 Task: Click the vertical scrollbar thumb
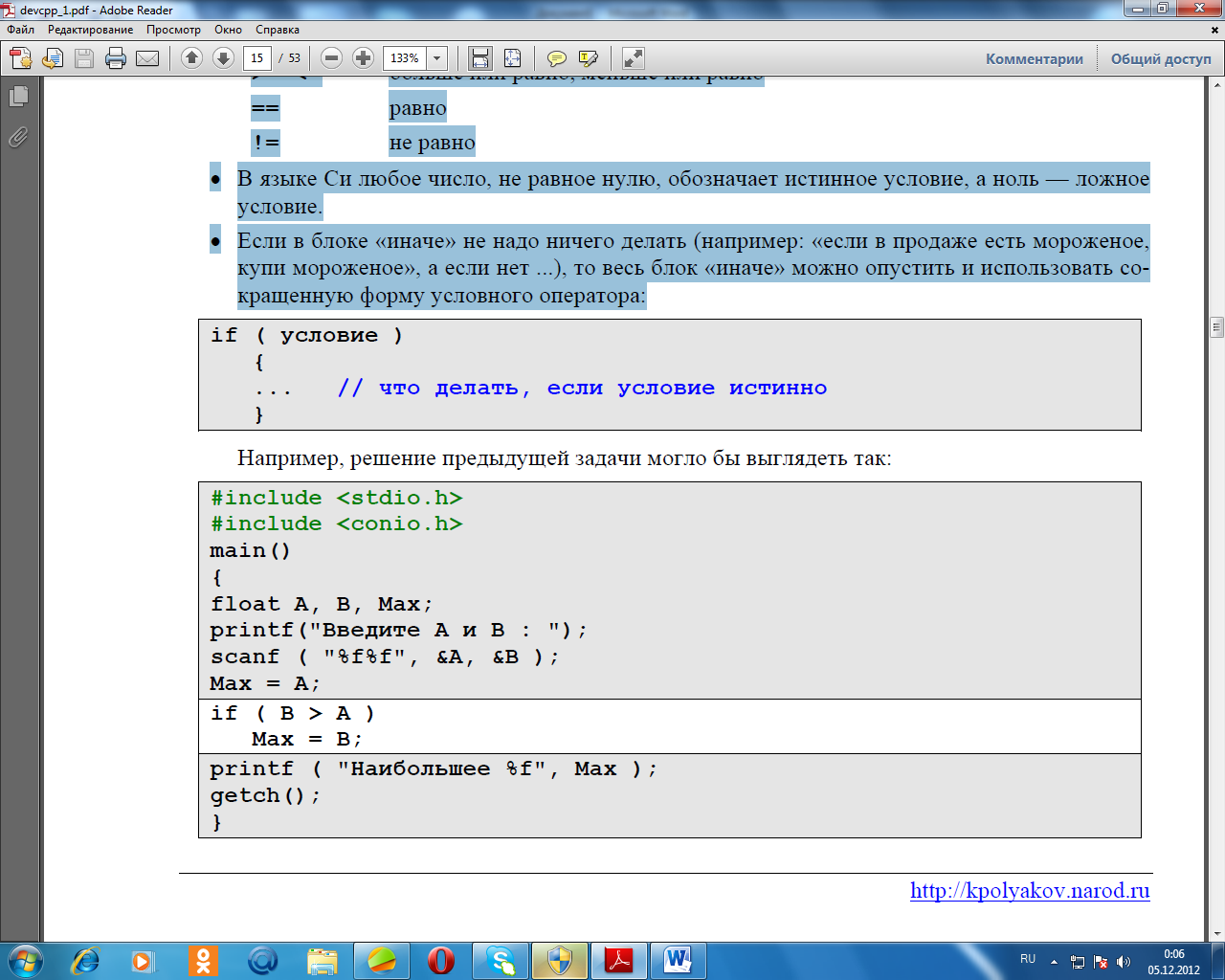click(1216, 327)
